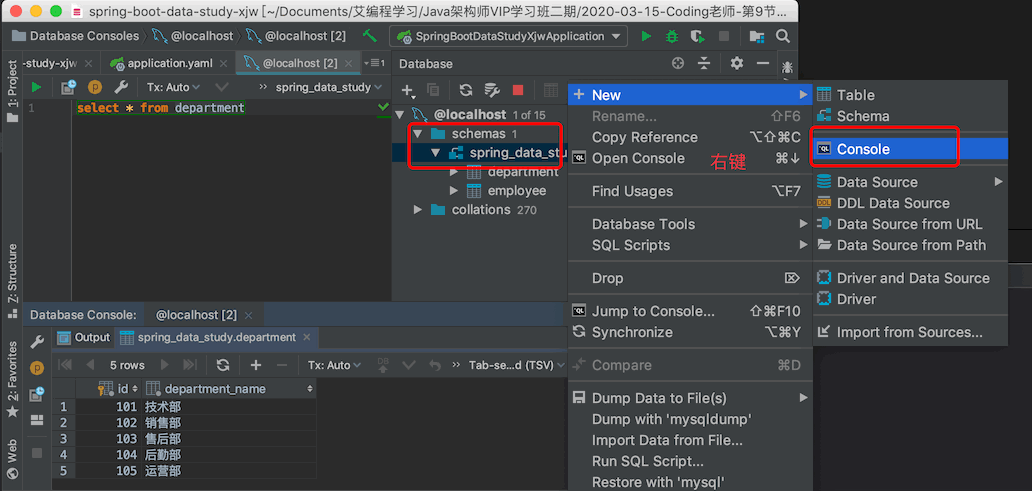Select Open Console context menu item
Image resolution: width=1032 pixels, height=491 pixels.
click(x=689, y=158)
